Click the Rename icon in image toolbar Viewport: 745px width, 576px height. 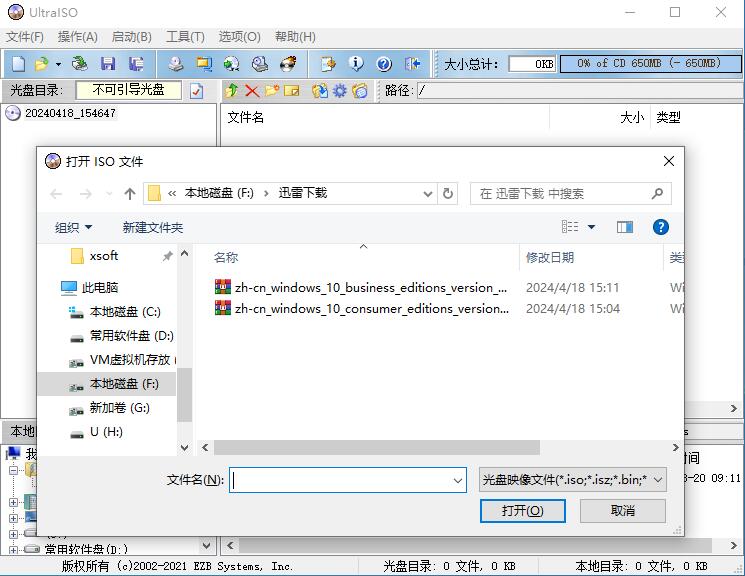coord(292,90)
